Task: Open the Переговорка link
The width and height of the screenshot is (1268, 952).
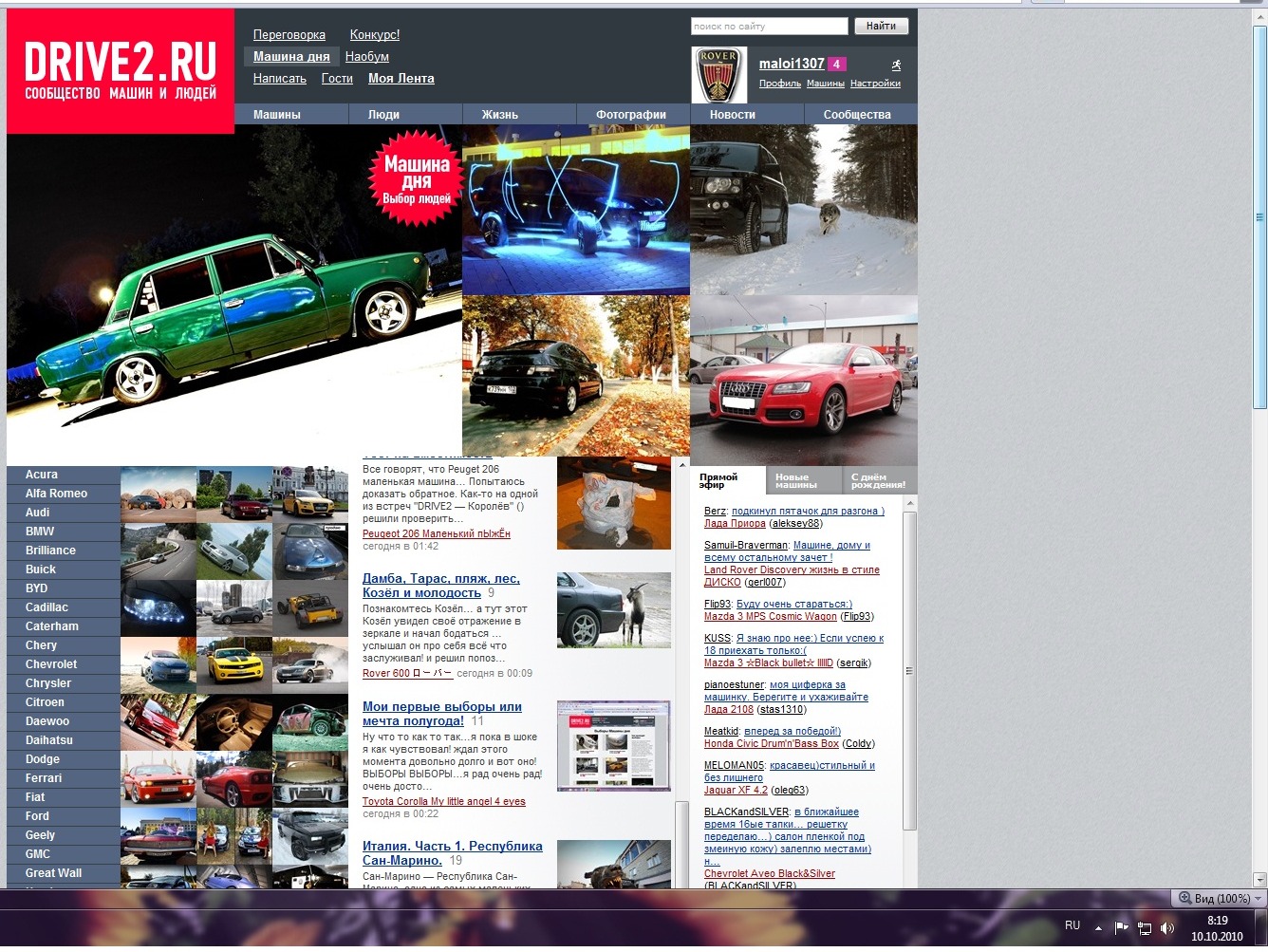Action: point(289,35)
